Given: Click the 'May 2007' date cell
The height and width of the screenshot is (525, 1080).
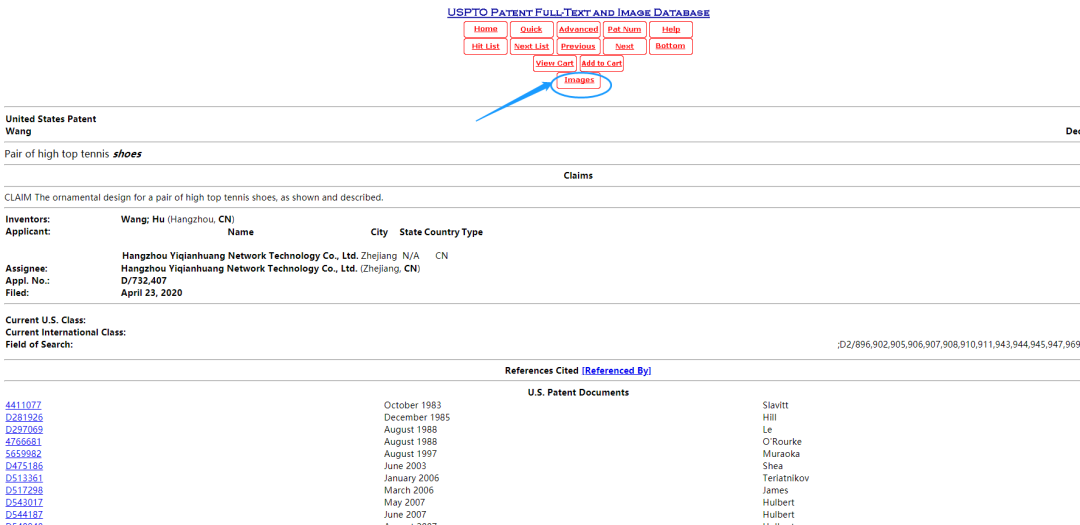Looking at the screenshot, I should click(405, 502).
